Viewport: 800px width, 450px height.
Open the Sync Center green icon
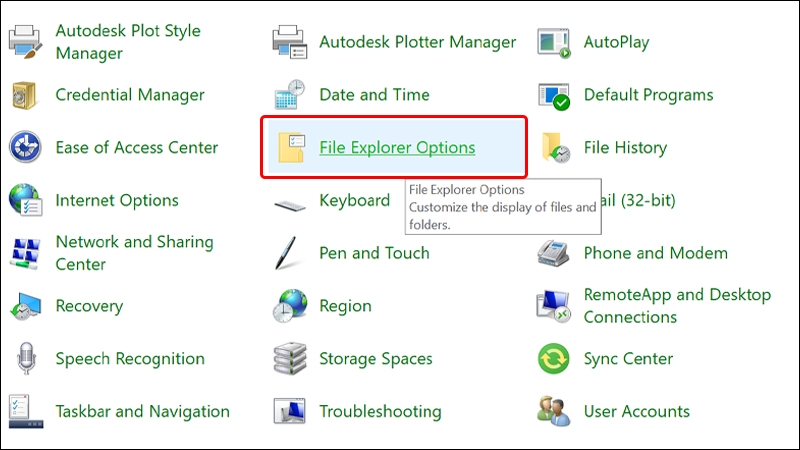point(553,359)
